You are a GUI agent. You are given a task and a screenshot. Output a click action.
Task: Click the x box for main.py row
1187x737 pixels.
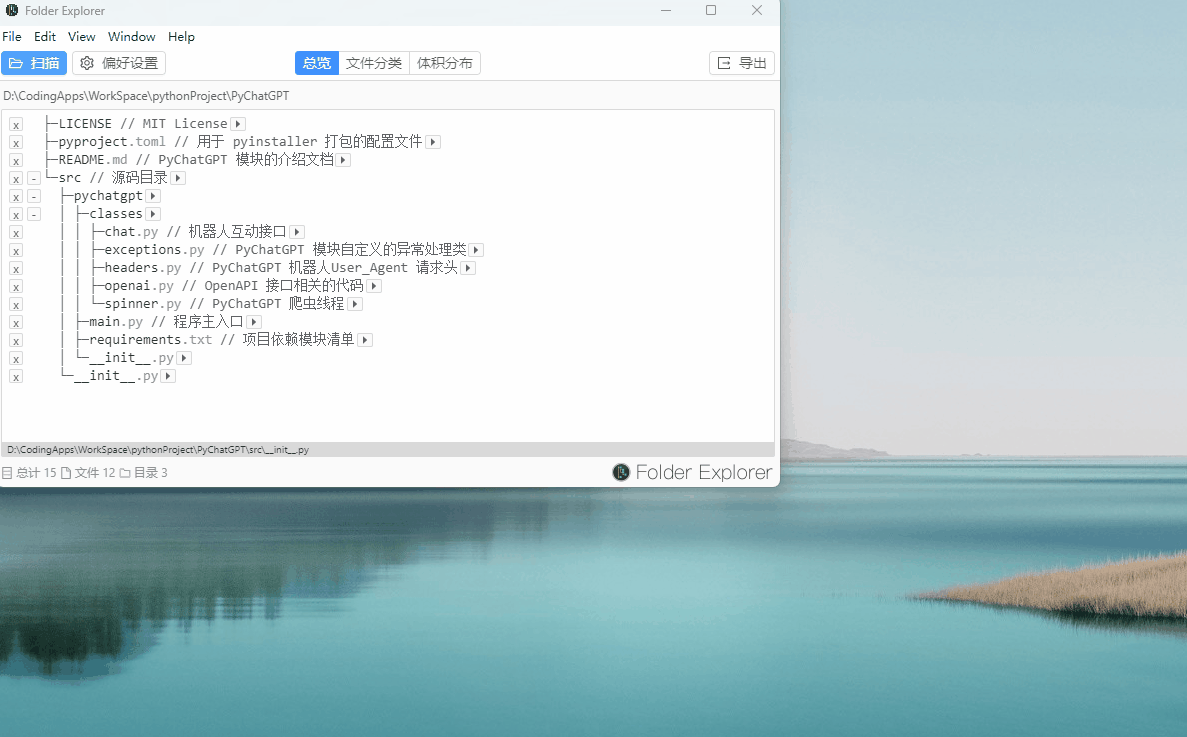pyautogui.click(x=16, y=323)
